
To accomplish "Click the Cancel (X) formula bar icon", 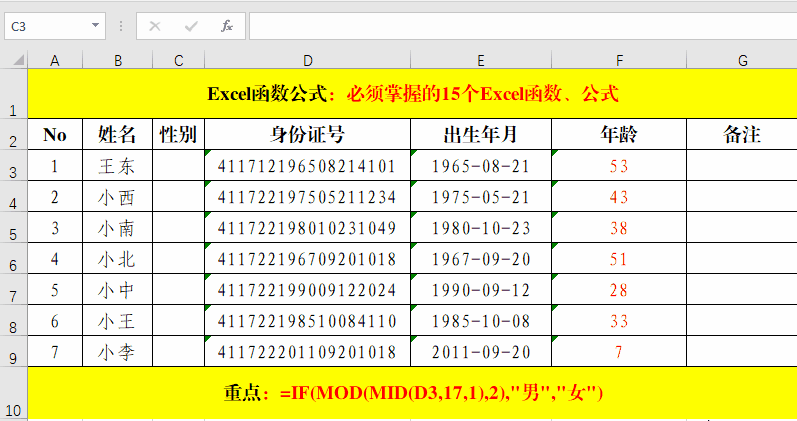I will pyautogui.click(x=155, y=26).
